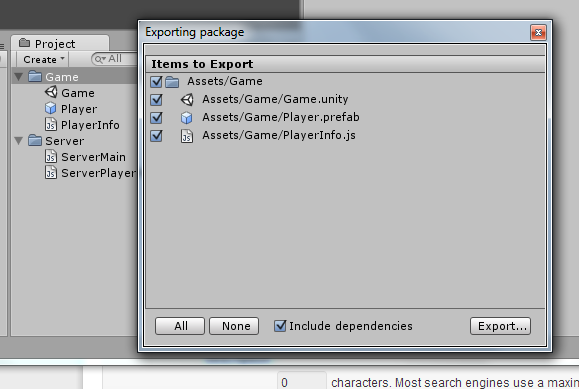The width and height of the screenshot is (579, 389).
Task: Click the Server folder icon in Project
Action: 35,140
